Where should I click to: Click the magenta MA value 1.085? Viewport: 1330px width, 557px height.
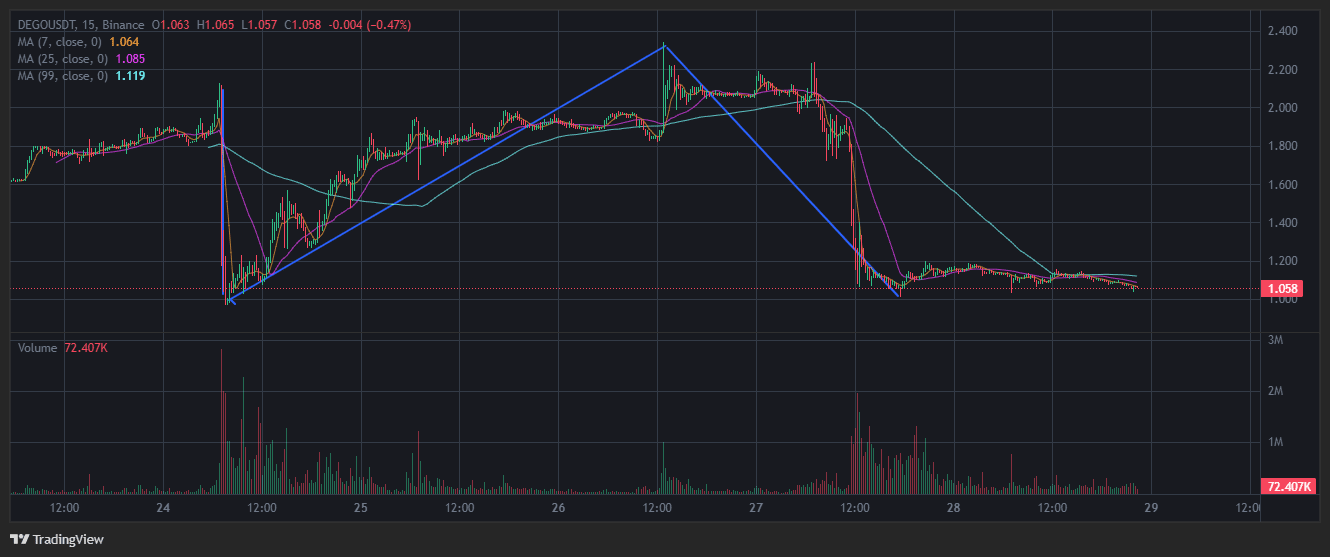(x=130, y=59)
